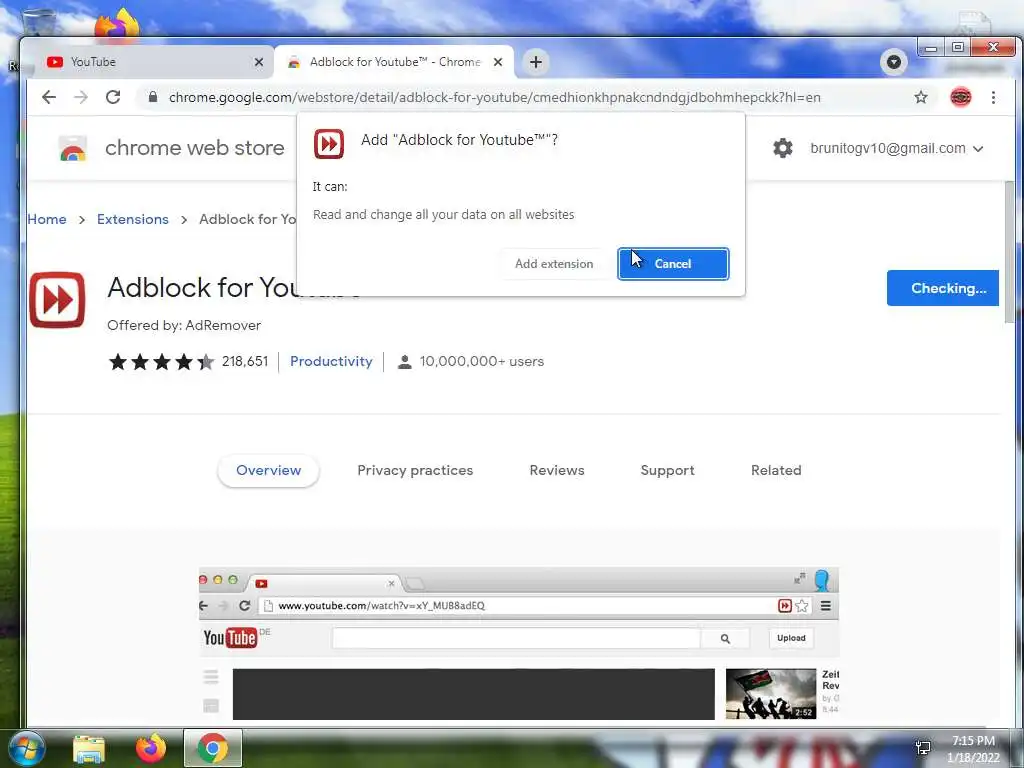Open the 218,651 ratings count
Image resolution: width=1024 pixels, height=768 pixels.
point(245,361)
